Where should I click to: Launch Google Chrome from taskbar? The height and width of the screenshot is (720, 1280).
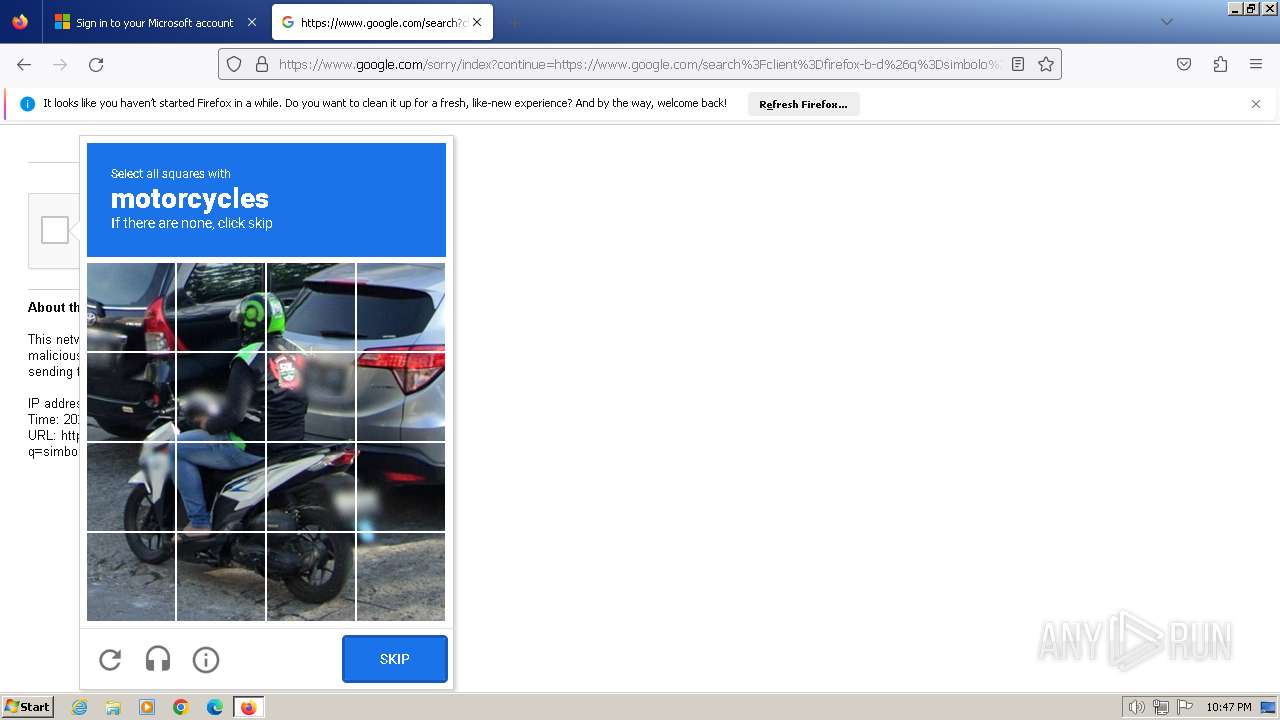(x=181, y=707)
